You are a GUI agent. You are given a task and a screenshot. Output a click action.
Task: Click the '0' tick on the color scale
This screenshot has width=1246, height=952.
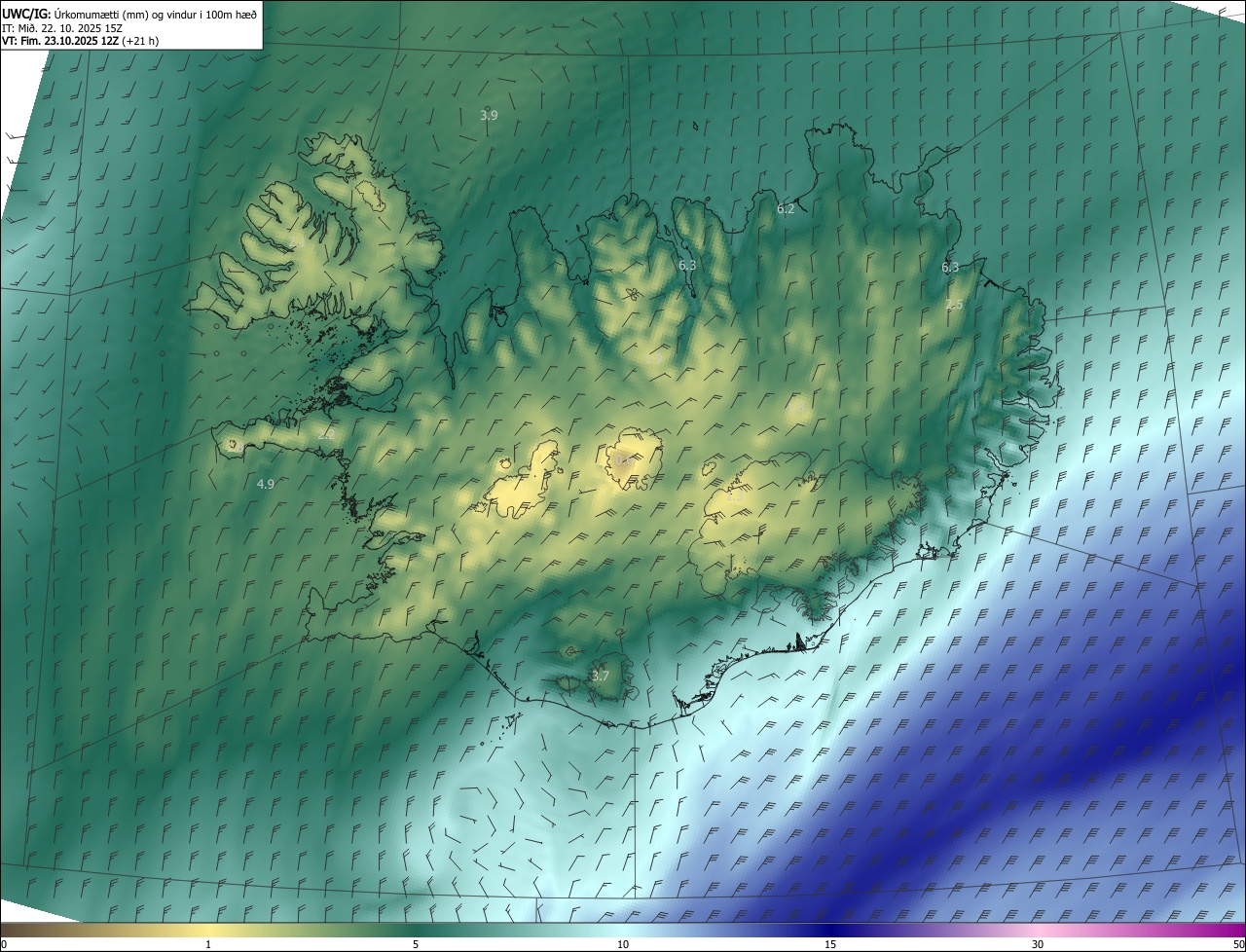coord(4,945)
